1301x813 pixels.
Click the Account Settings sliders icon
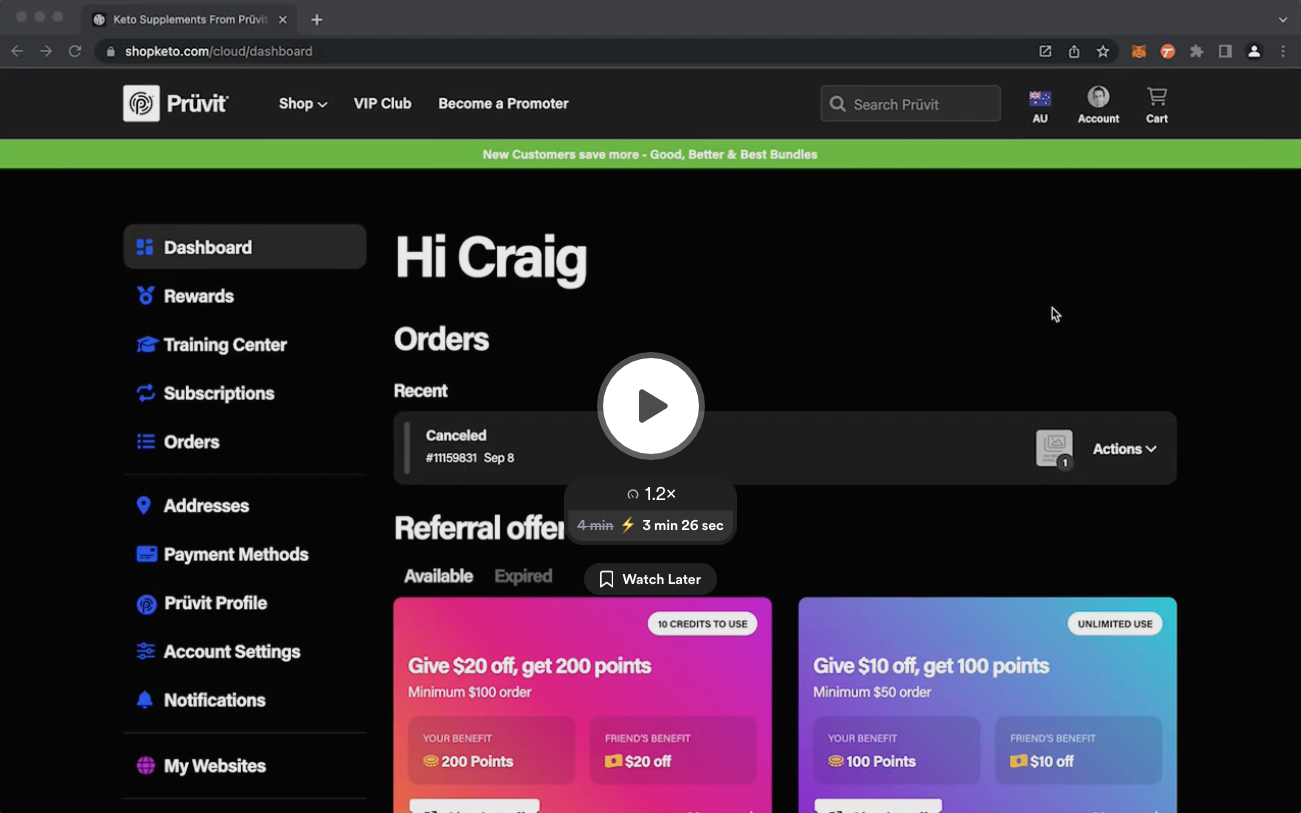[146, 651]
